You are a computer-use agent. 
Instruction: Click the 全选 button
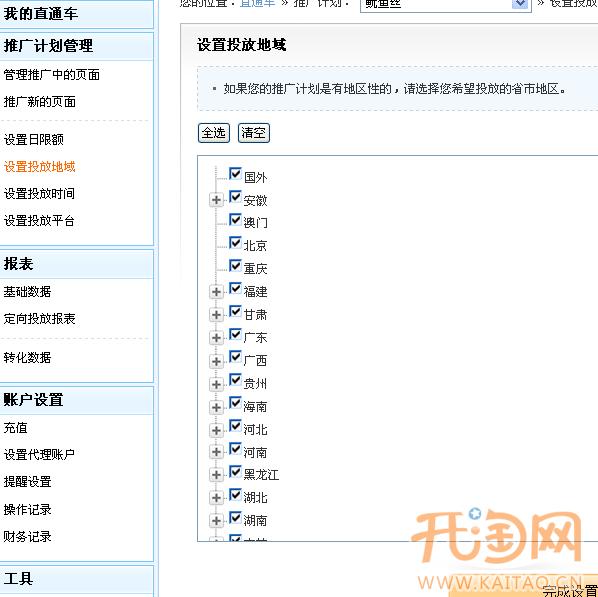pyautogui.click(x=214, y=133)
